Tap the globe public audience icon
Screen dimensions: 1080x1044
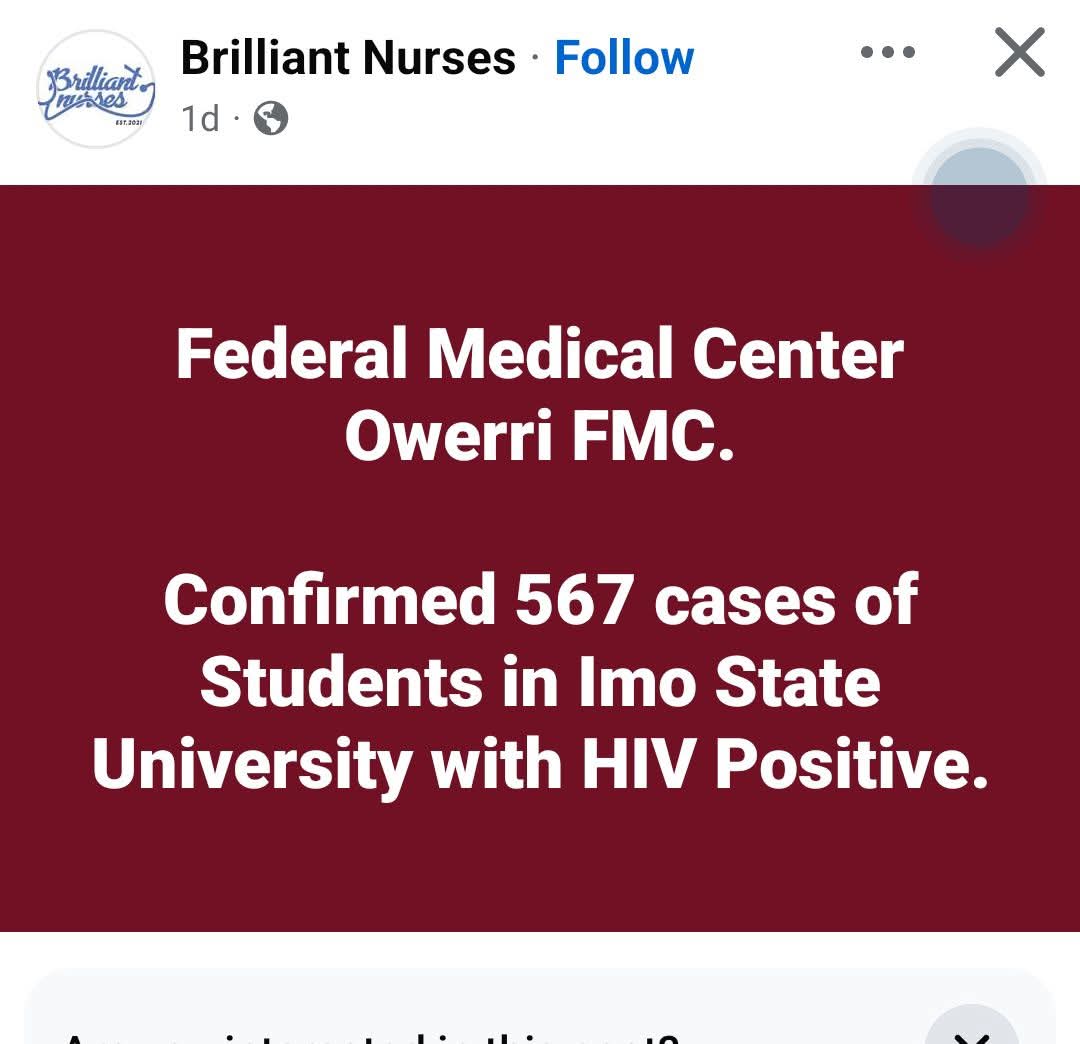click(x=271, y=119)
